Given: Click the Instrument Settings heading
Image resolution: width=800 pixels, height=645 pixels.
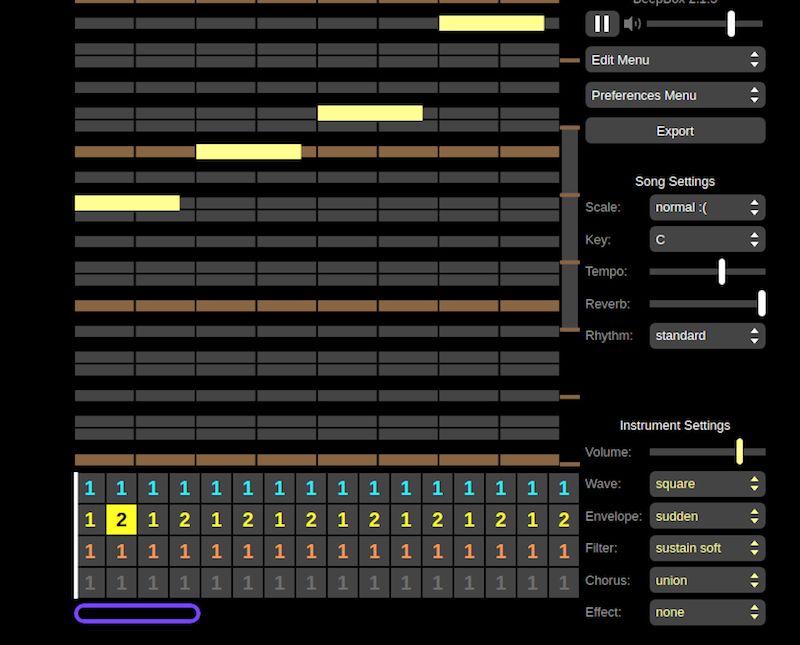Looking at the screenshot, I should point(674,425).
